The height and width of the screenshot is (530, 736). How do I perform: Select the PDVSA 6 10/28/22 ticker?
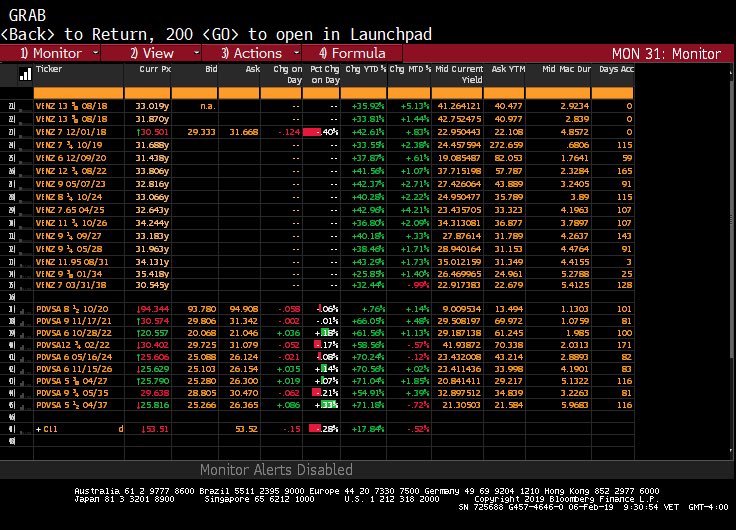(x=74, y=333)
